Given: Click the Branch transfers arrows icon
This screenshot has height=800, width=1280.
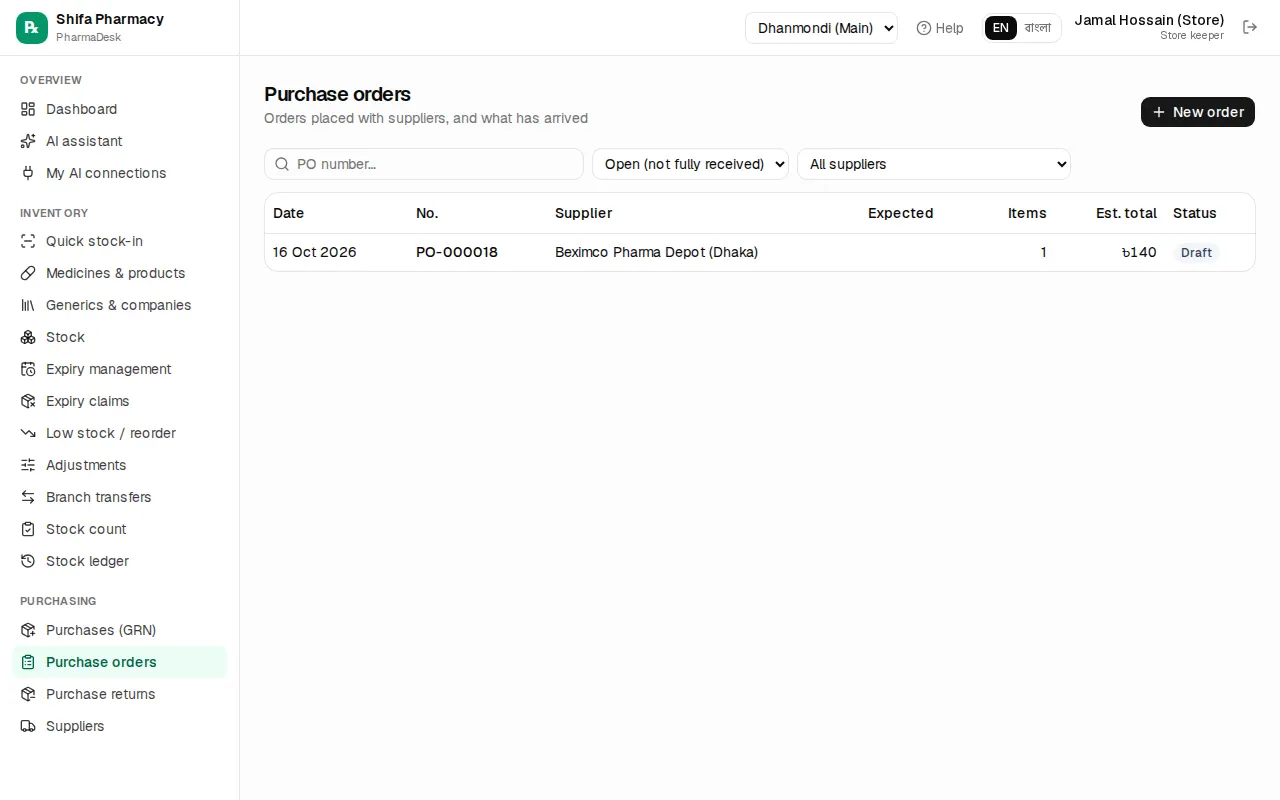Looking at the screenshot, I should coord(28,497).
